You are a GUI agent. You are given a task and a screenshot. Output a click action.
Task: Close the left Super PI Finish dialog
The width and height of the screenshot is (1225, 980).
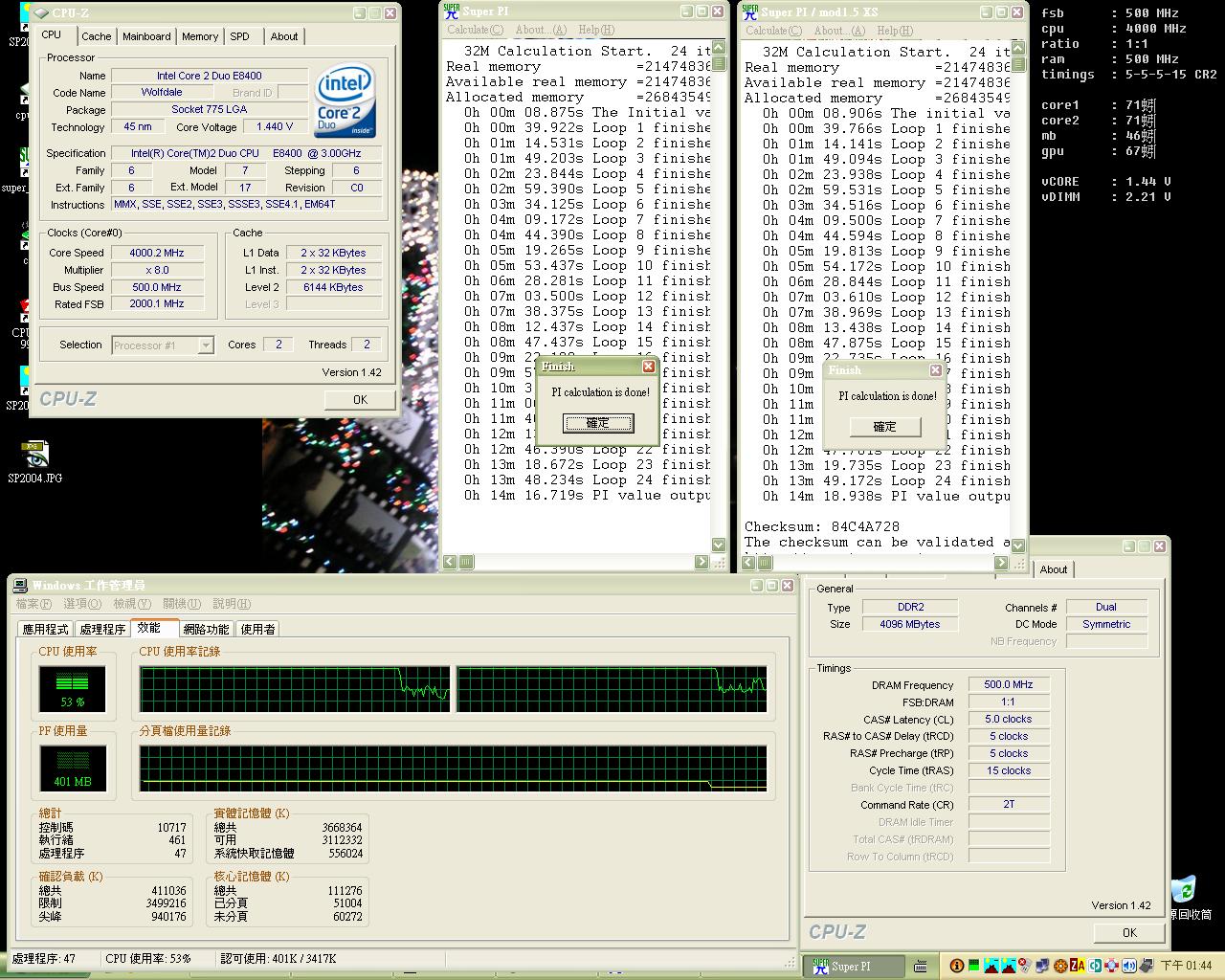(x=648, y=367)
